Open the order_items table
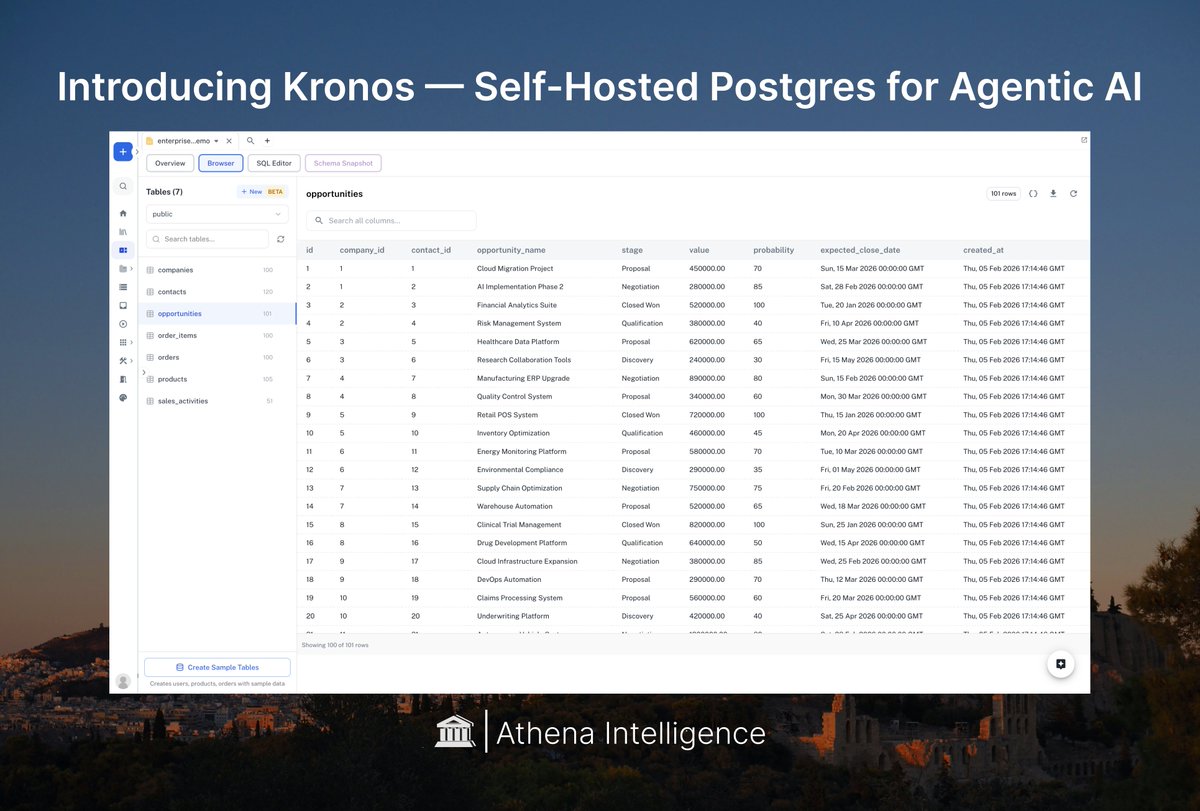 [216, 335]
